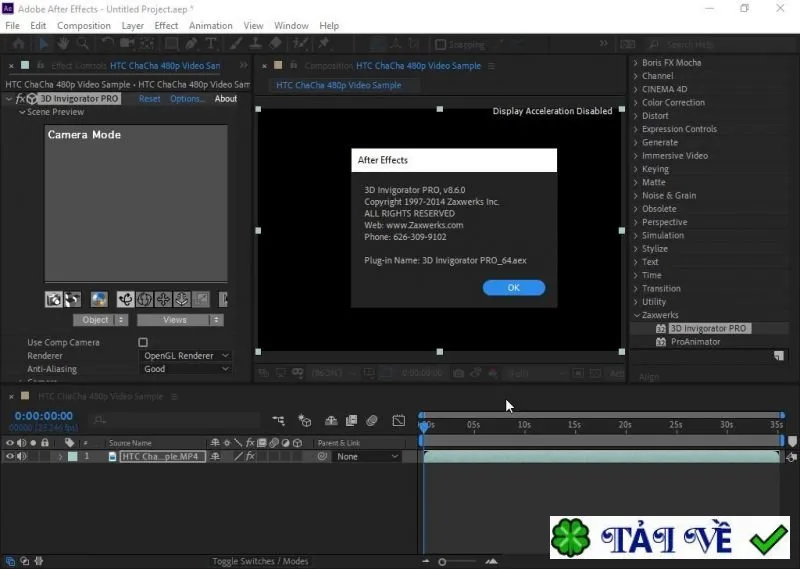Toggle the Frame Blending timeline switch
Screen dimensions: 800x569
[352, 420]
